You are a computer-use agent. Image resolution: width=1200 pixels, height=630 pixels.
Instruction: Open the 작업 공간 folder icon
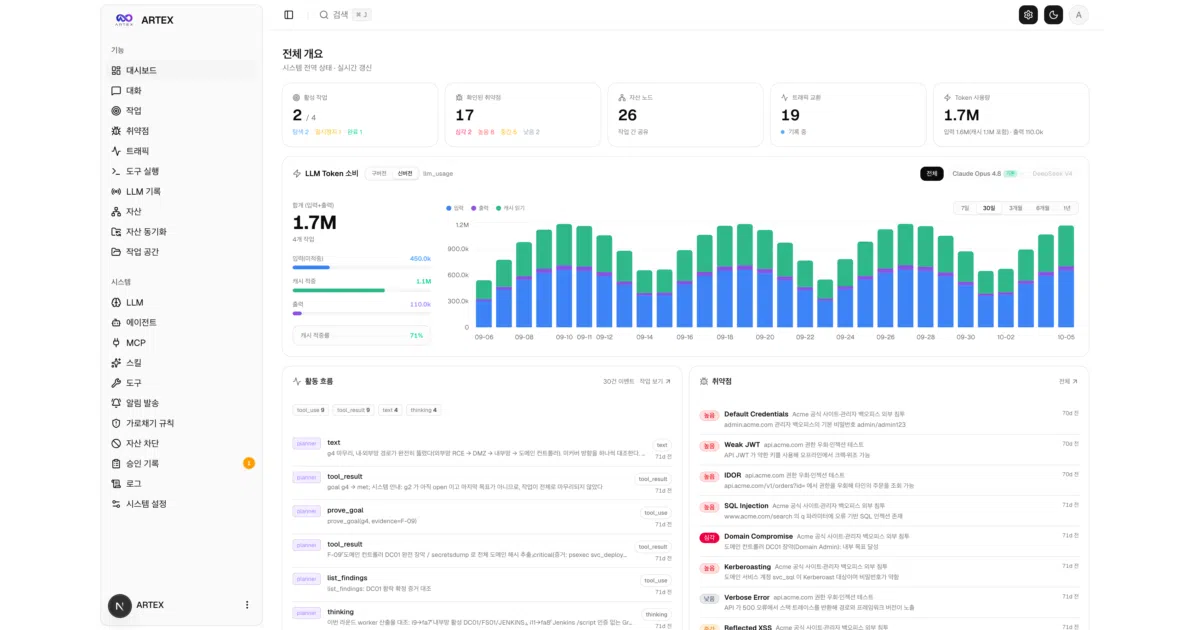pos(116,252)
